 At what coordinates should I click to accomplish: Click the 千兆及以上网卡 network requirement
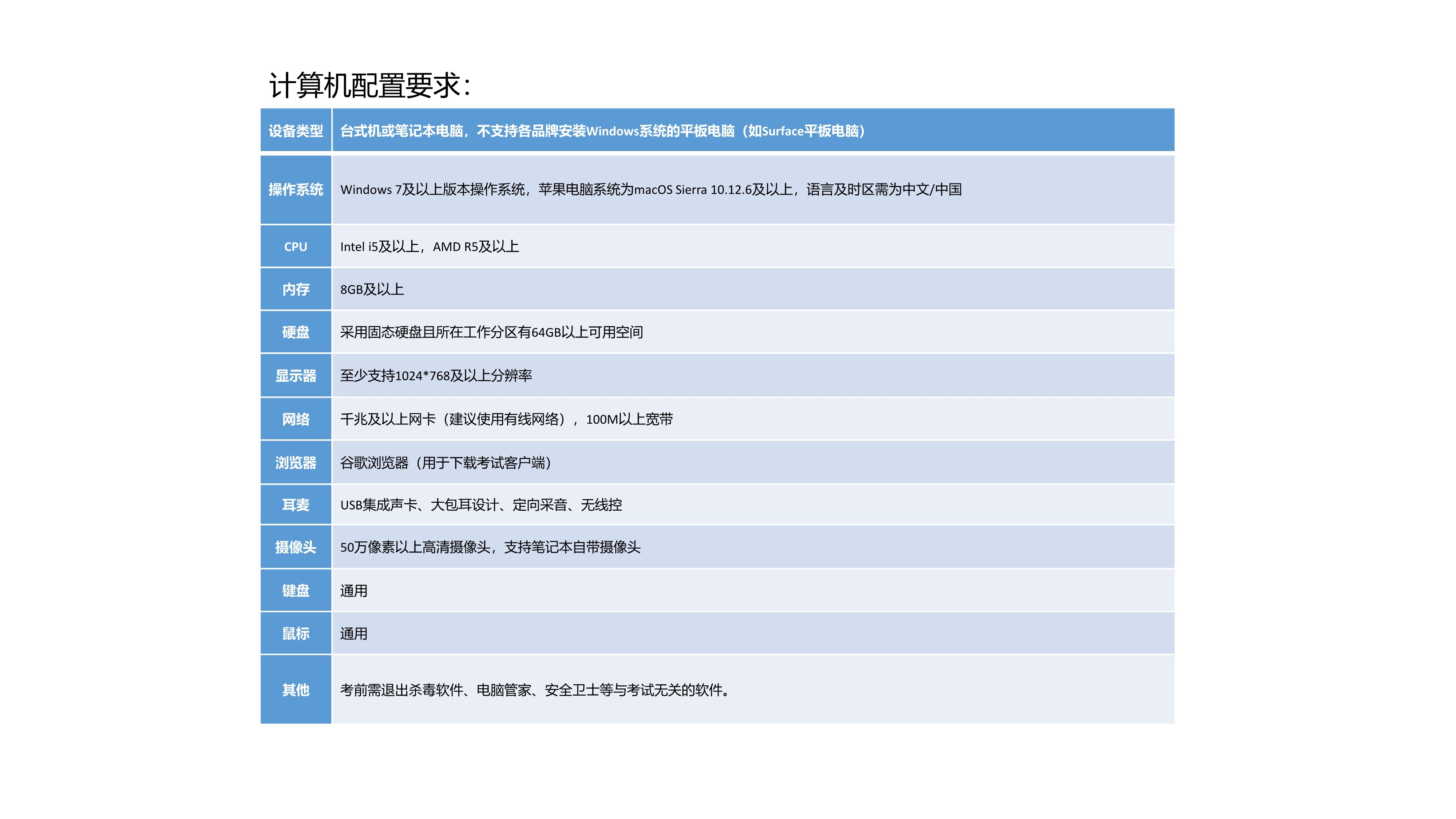click(x=506, y=419)
